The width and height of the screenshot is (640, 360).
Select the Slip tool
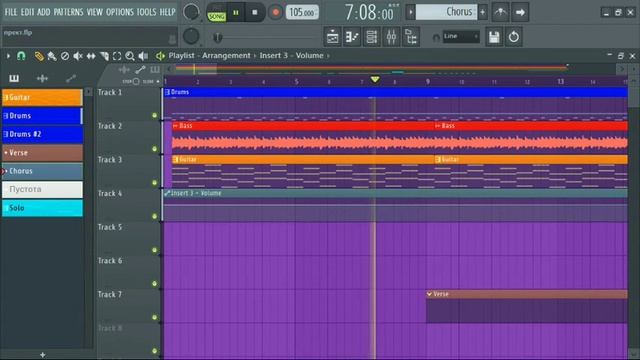pyautogui.click(x=91, y=56)
